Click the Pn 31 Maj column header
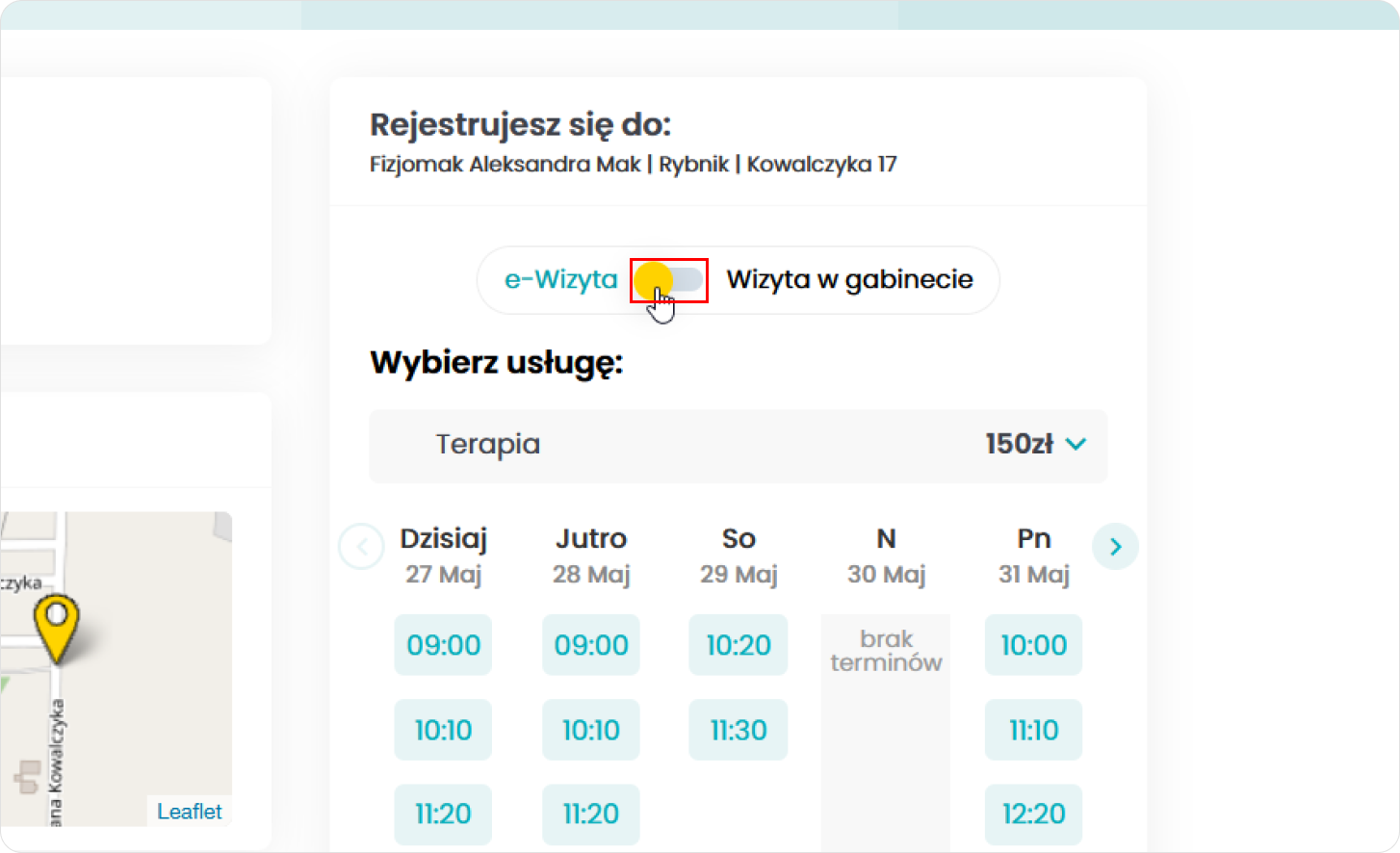The height and width of the screenshot is (853, 1400). [1033, 556]
